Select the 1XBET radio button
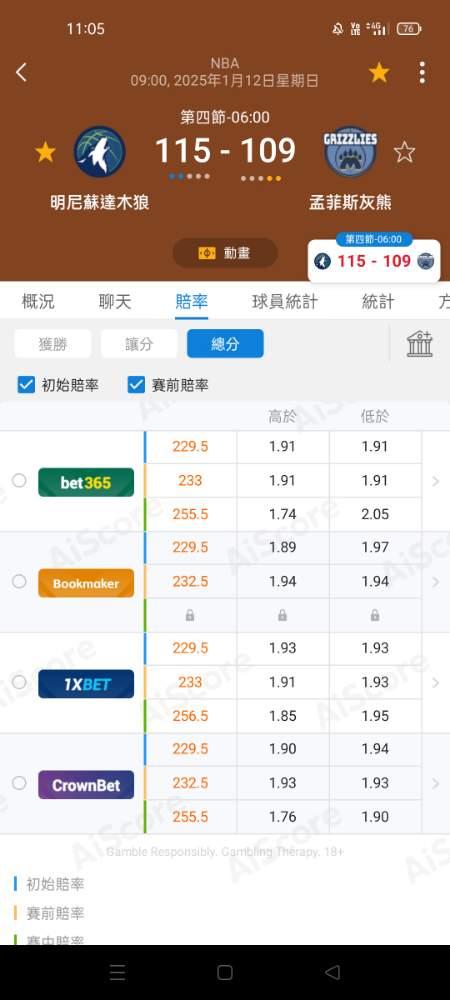The width and height of the screenshot is (450, 1000). point(19,682)
